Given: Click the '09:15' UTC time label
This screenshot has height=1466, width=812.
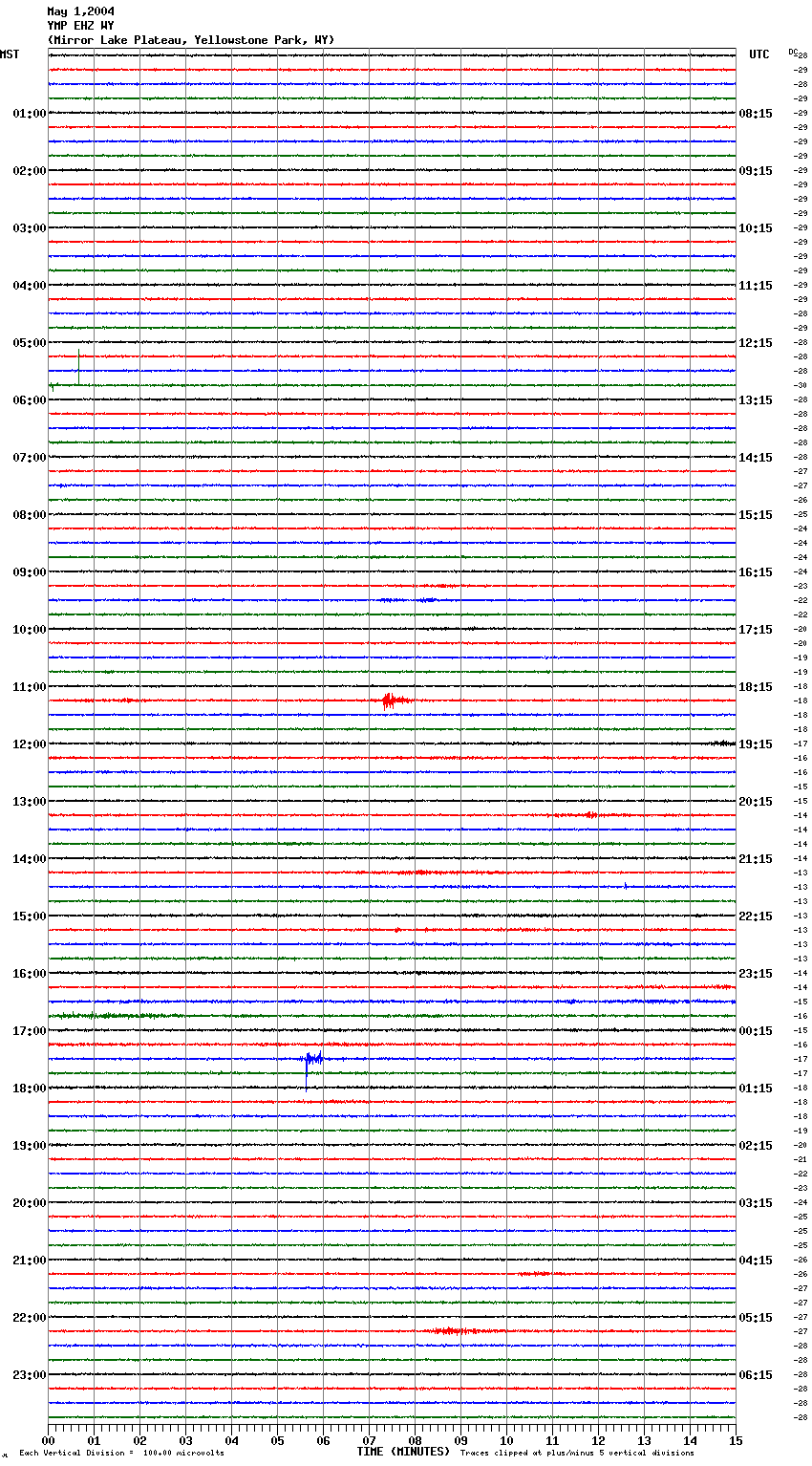Looking at the screenshot, I should (756, 171).
